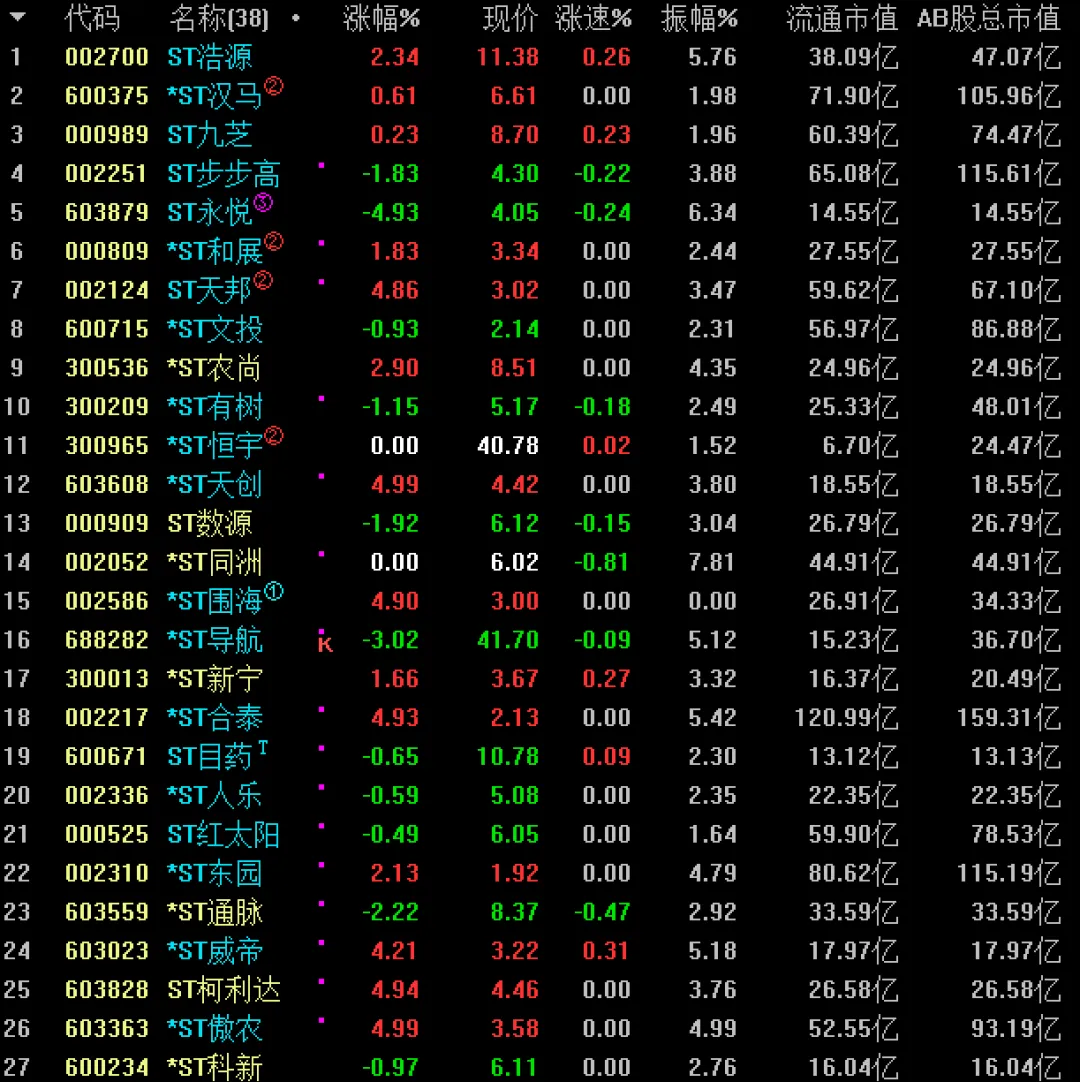
Task: Select stock name *ST人乐
Action: 215,796
